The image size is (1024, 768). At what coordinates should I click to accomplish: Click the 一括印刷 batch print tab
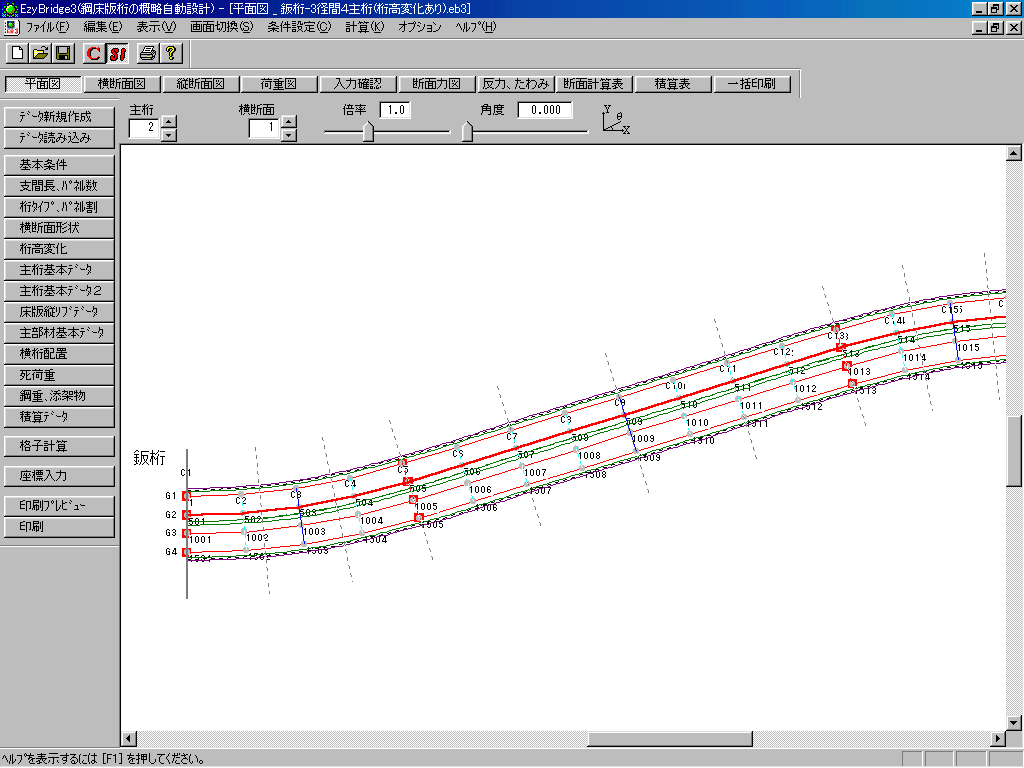click(x=752, y=84)
